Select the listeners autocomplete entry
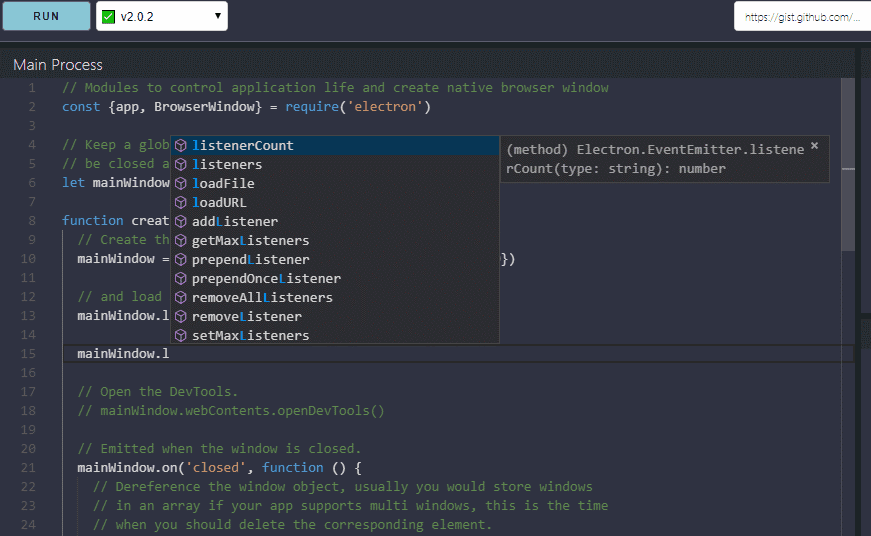This screenshot has width=871, height=536. [227, 165]
